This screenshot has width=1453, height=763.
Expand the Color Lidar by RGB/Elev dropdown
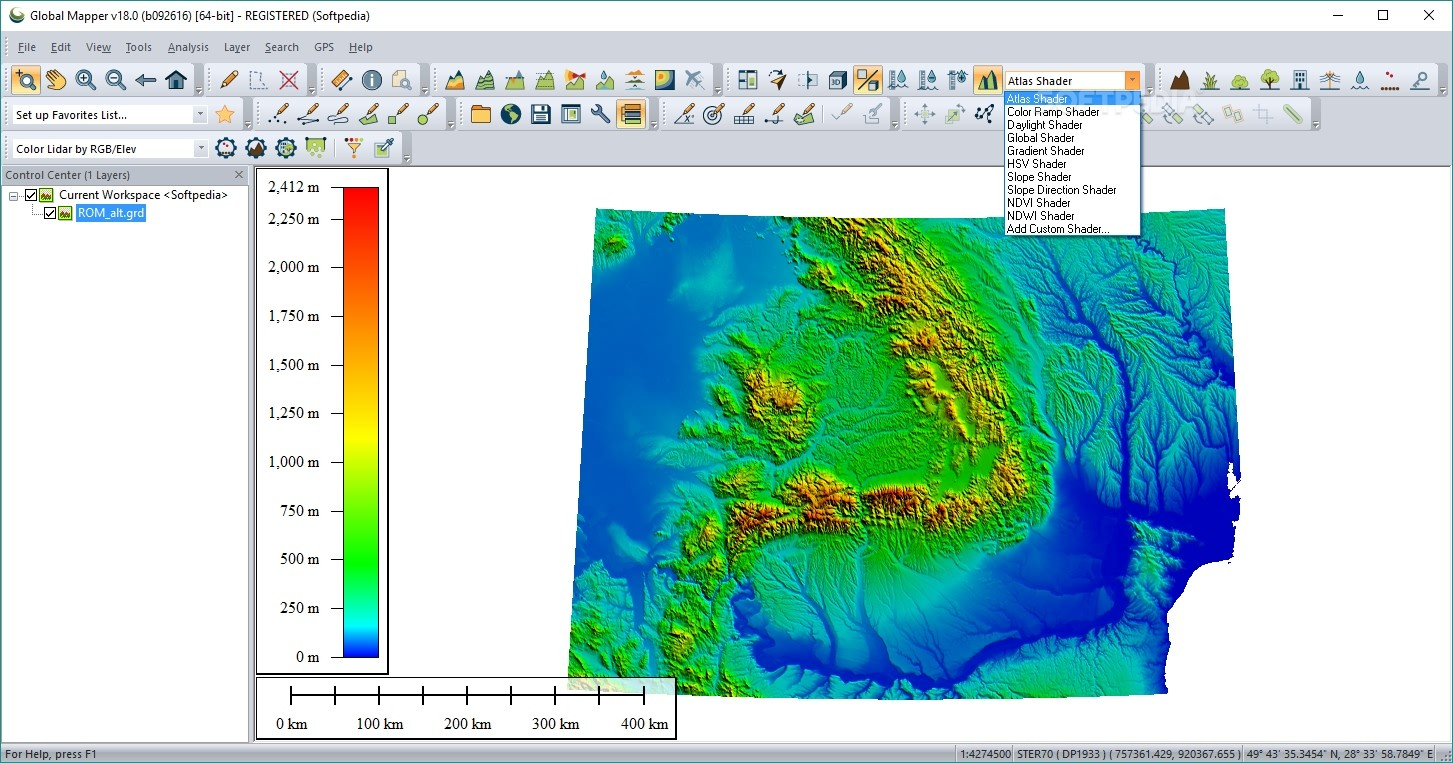200,149
